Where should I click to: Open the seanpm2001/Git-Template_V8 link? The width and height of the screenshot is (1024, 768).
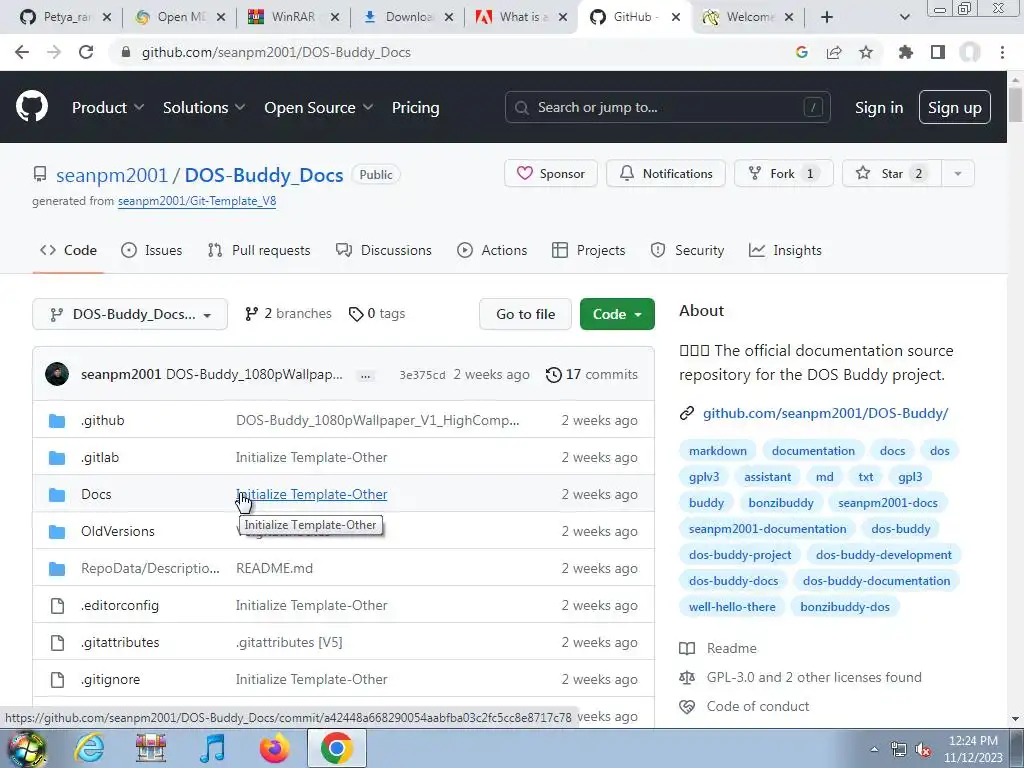coord(197,201)
